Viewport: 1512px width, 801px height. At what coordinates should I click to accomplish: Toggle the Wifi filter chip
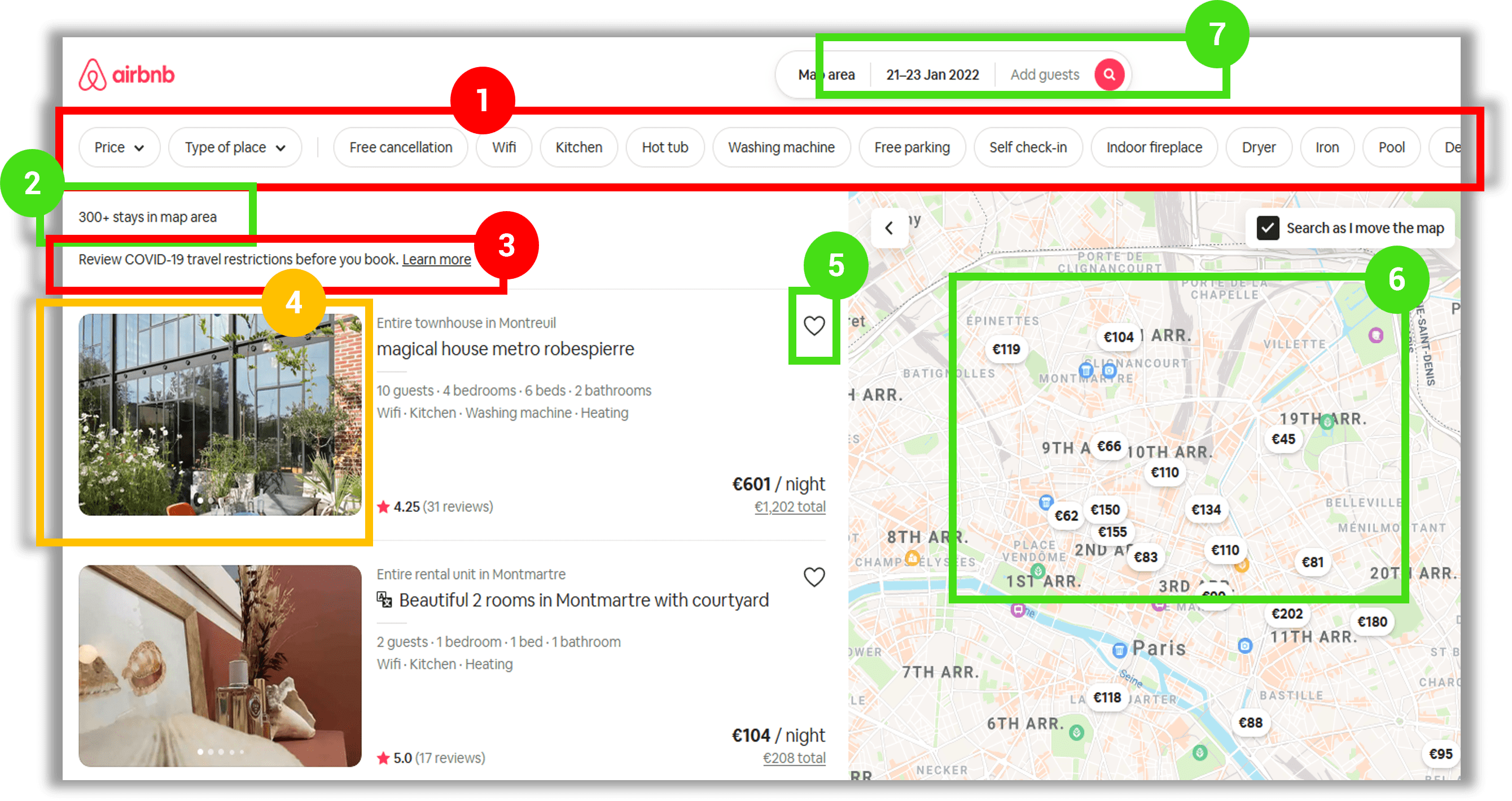(504, 147)
